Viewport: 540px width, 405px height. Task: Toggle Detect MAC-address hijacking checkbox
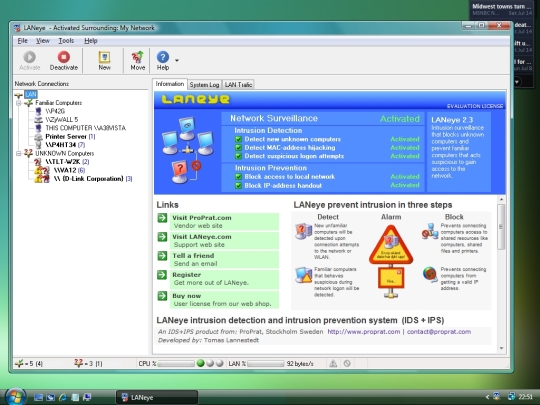coord(238,147)
